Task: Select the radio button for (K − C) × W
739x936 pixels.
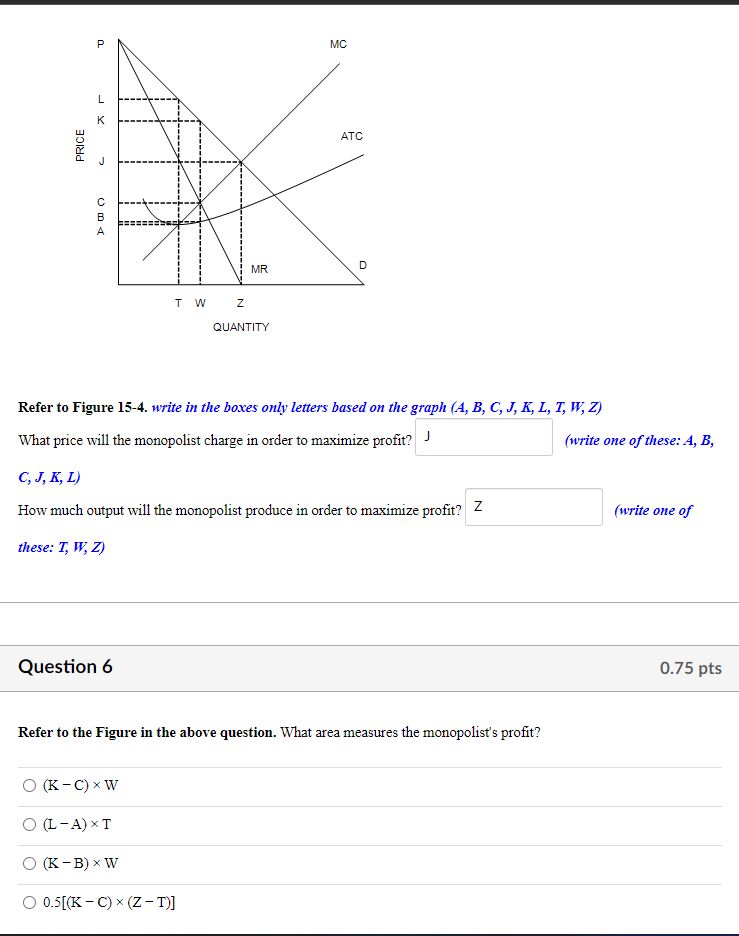Action: coord(29,785)
